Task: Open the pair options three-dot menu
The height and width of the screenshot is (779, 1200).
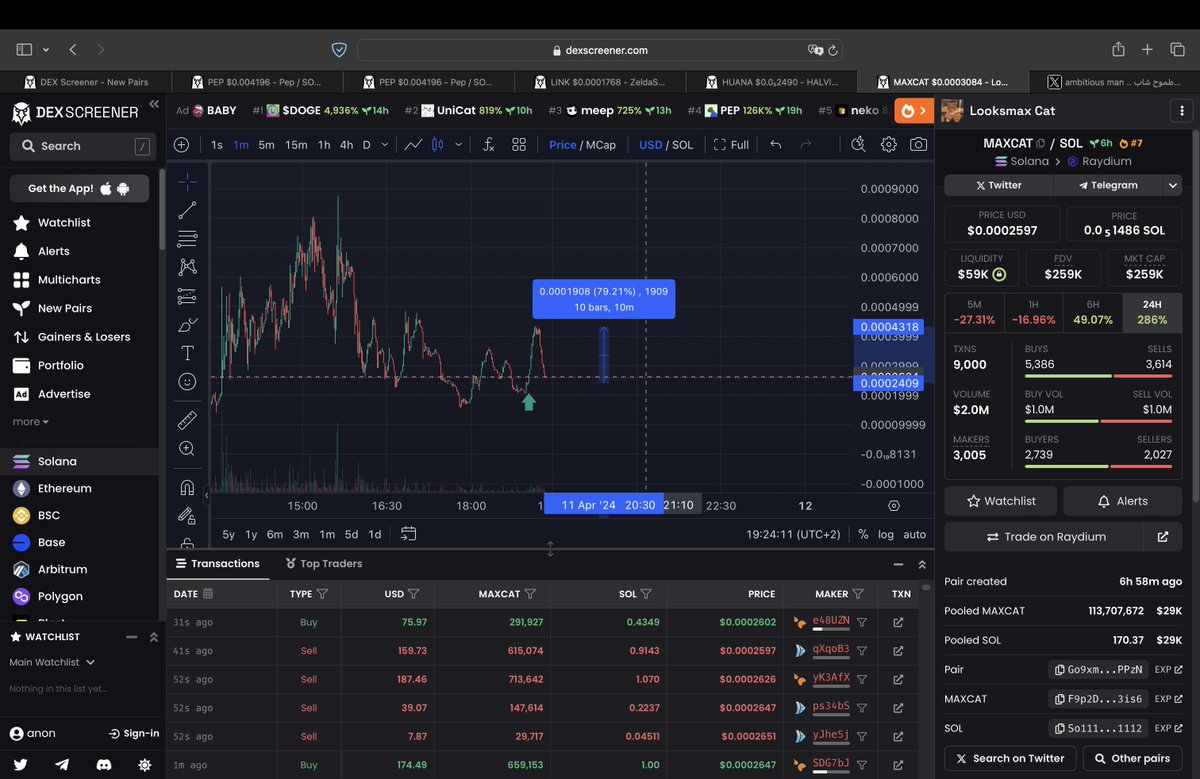Action: (1182, 111)
